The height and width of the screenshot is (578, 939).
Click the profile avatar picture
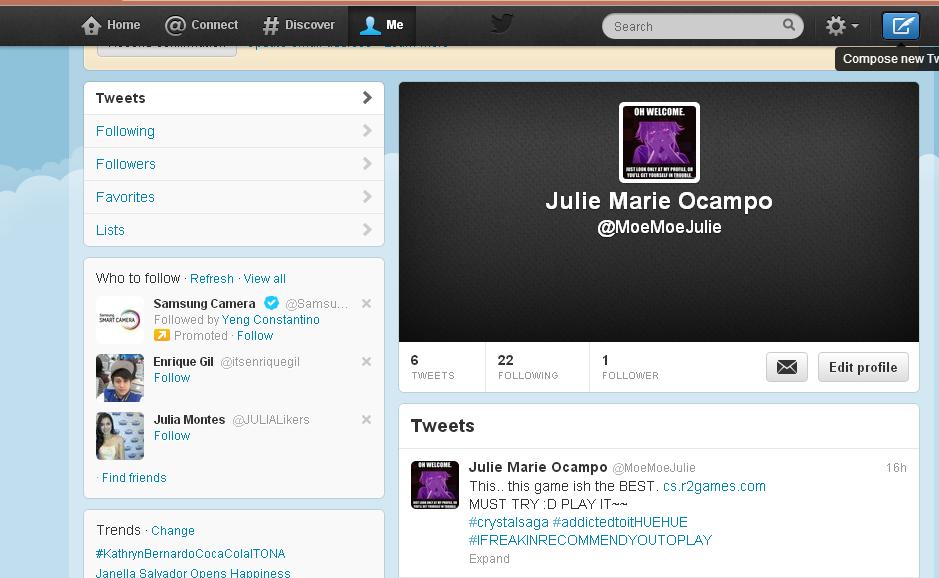pos(659,142)
